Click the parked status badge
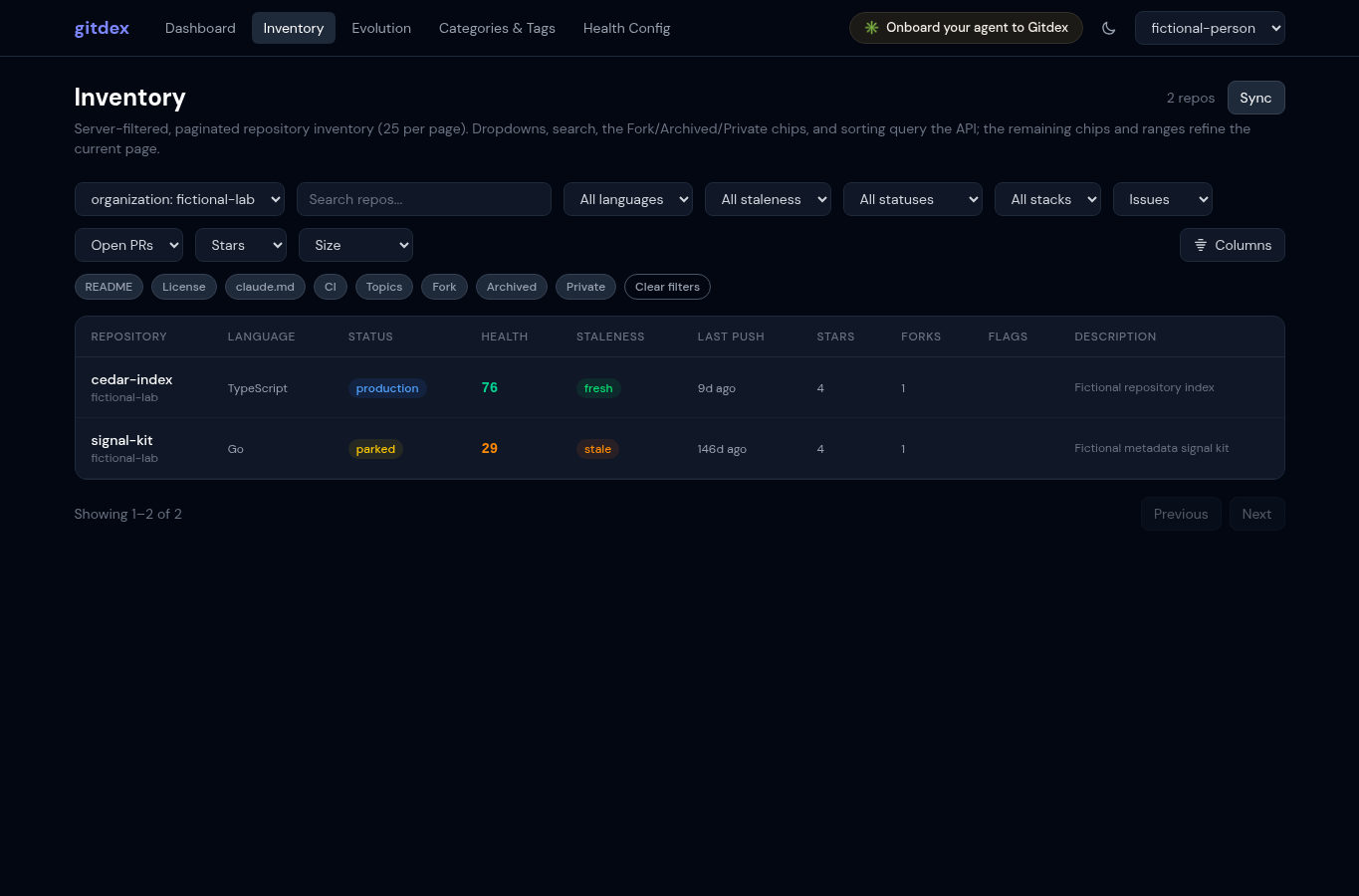 375,449
